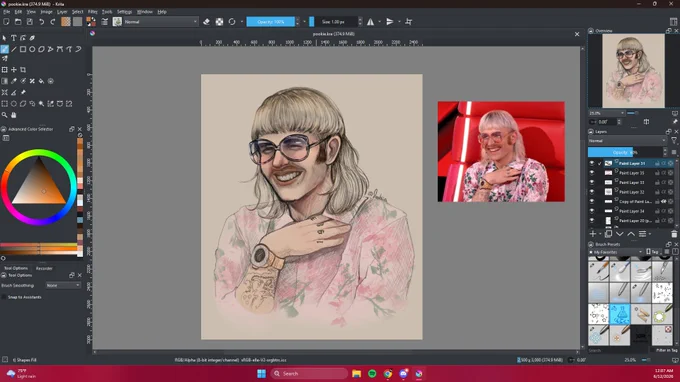Viewport: 680px width, 382px height.
Task: Select the Measure tool
Action: tap(13, 92)
